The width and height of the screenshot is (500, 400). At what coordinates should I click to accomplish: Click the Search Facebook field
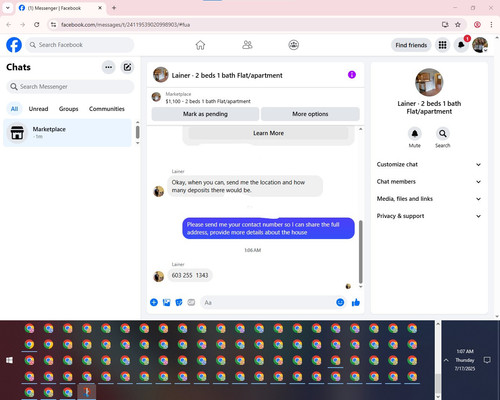(x=80, y=45)
